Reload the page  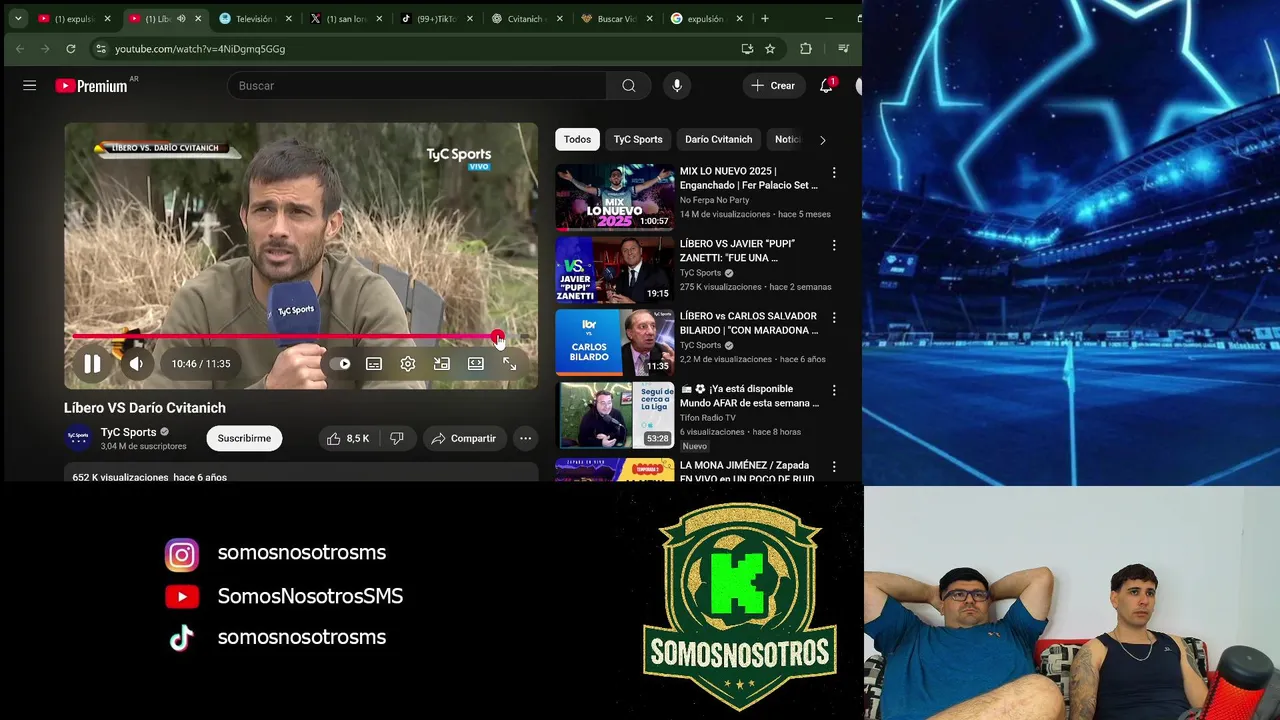(71, 48)
